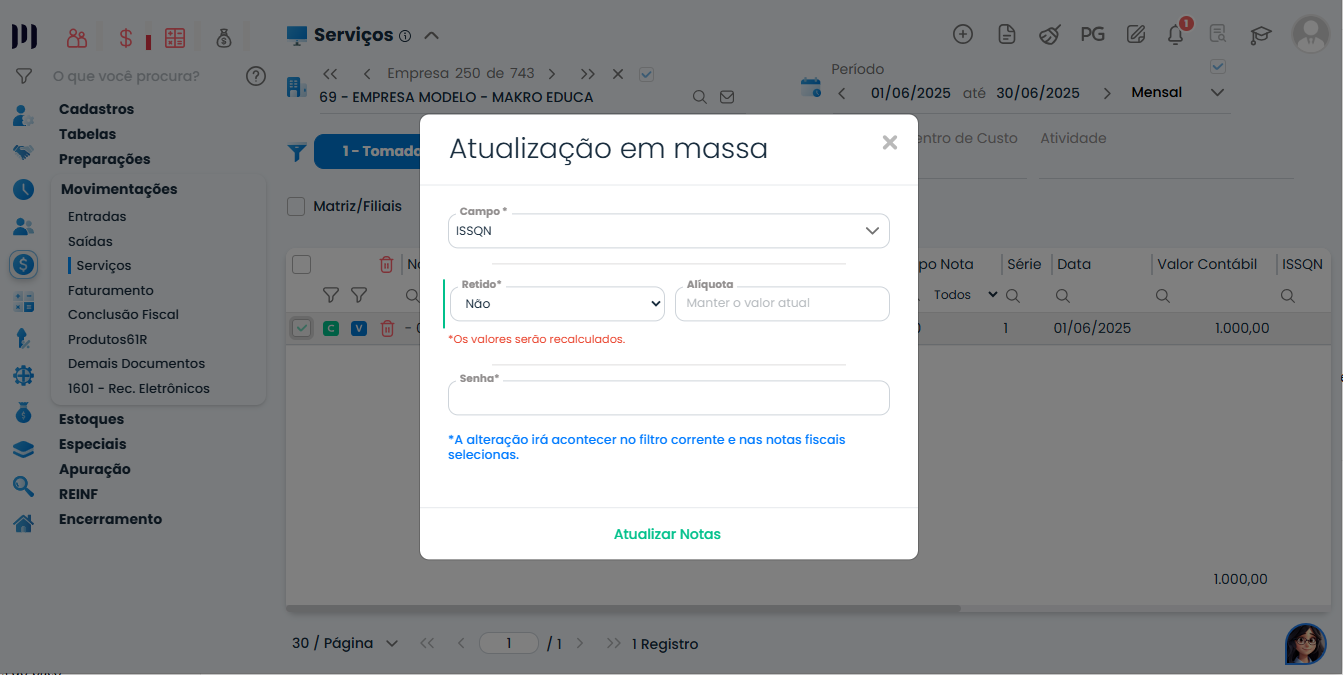Click the company search magnifier icon
The height and width of the screenshot is (675, 1343).
click(x=700, y=97)
